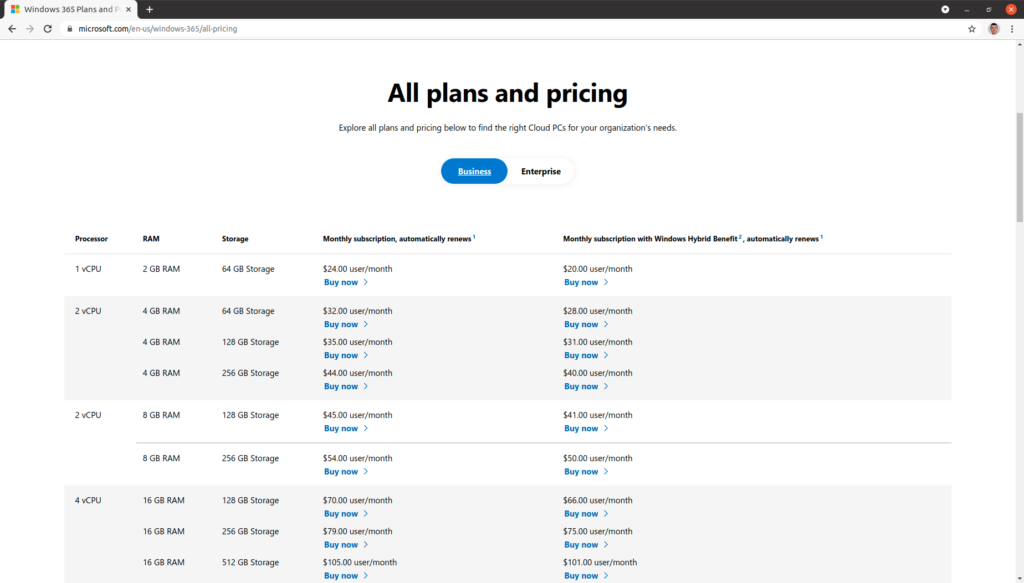
Task: Switch to Enterprise plans
Action: click(541, 171)
